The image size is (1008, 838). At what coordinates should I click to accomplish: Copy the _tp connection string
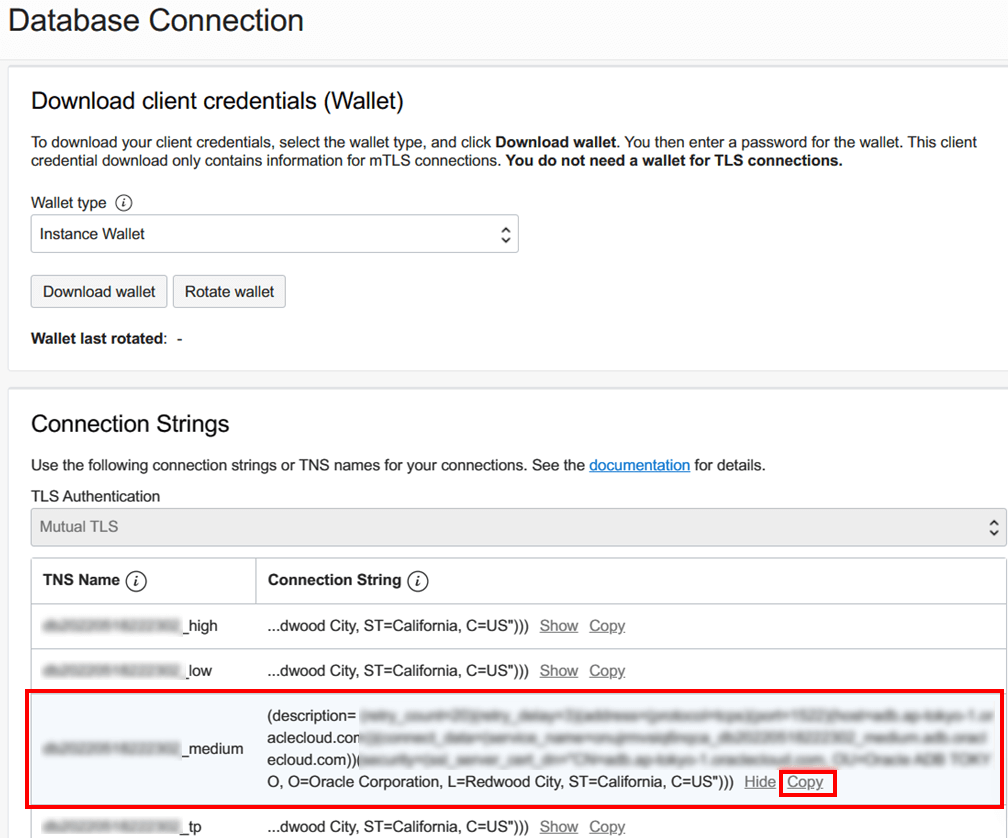tap(607, 827)
